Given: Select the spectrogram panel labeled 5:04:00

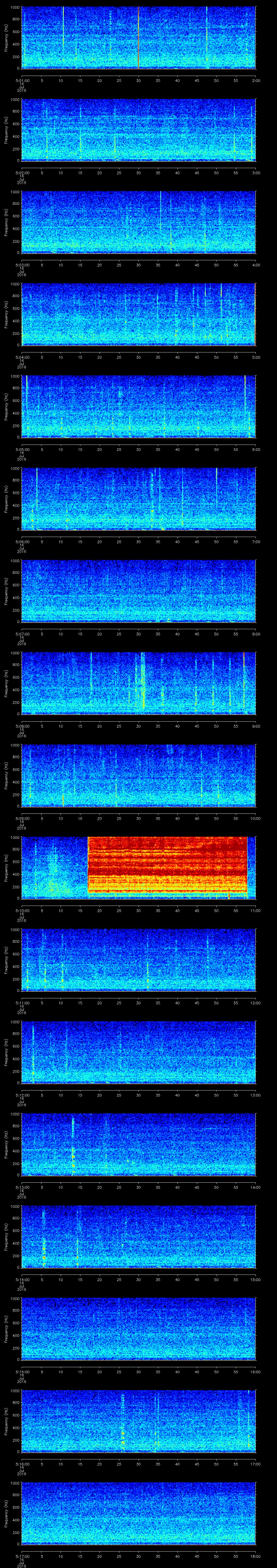Looking at the screenshot, I should pos(138,315).
